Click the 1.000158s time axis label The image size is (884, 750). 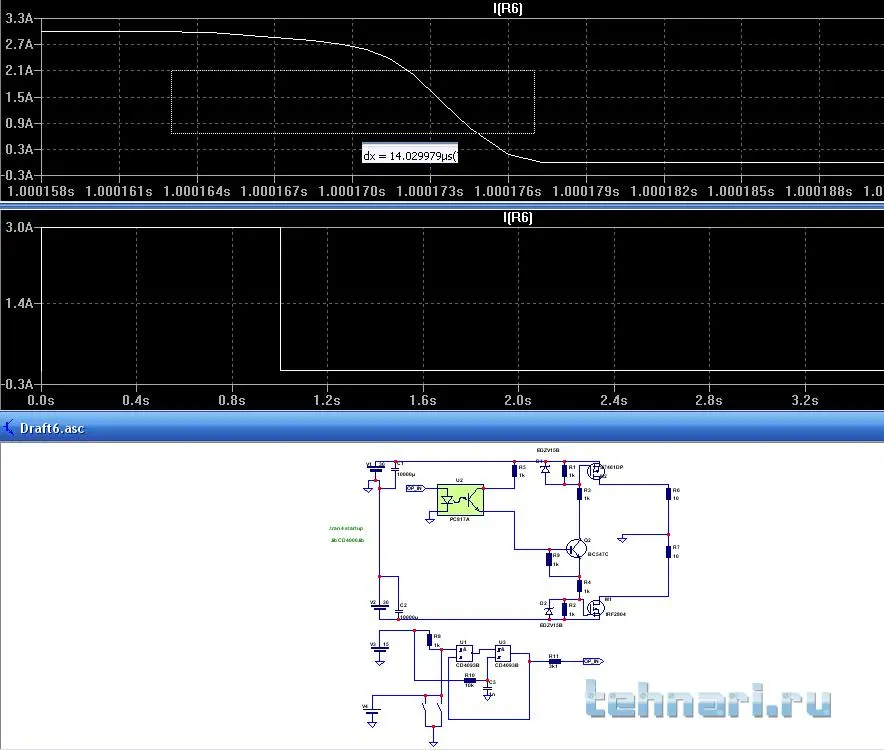click(x=41, y=192)
